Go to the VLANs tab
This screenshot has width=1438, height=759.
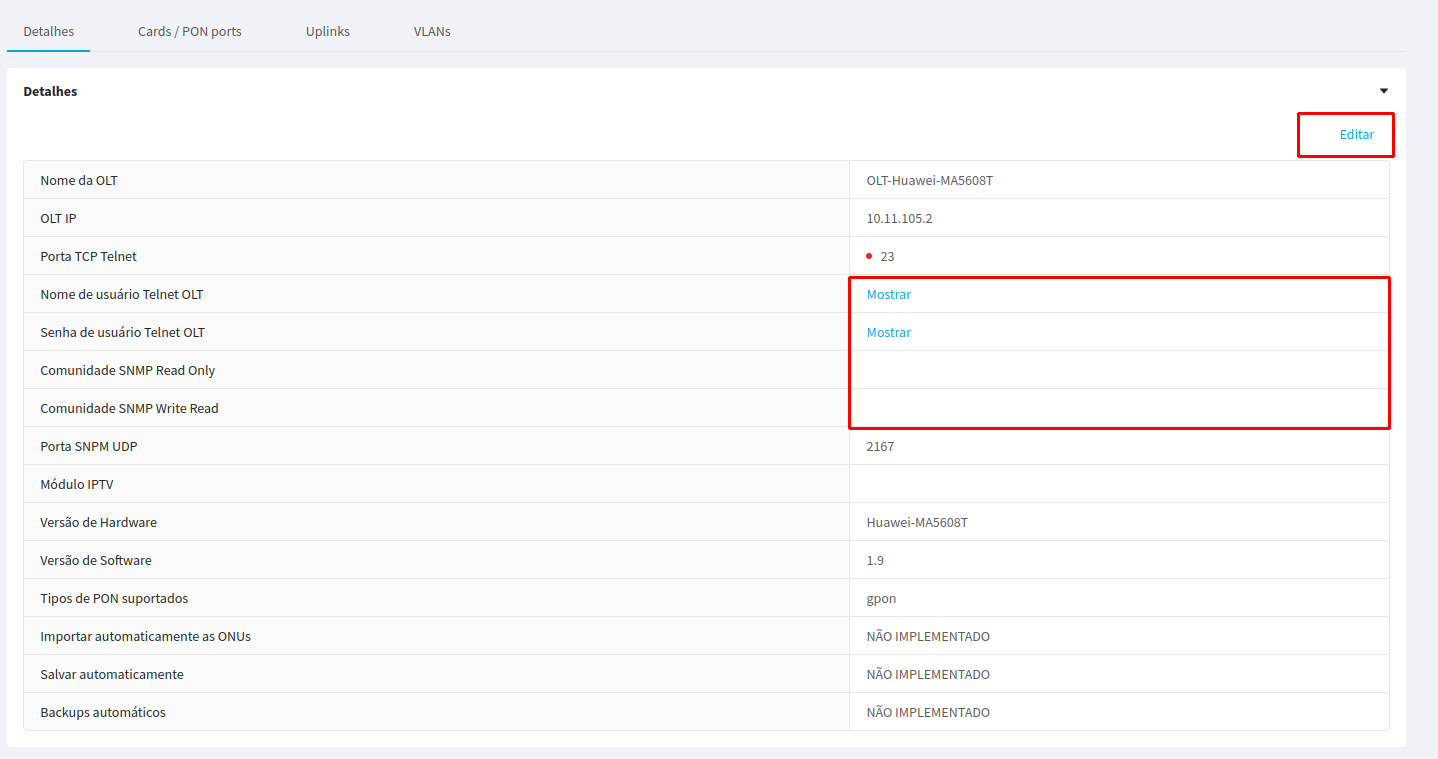coord(432,31)
